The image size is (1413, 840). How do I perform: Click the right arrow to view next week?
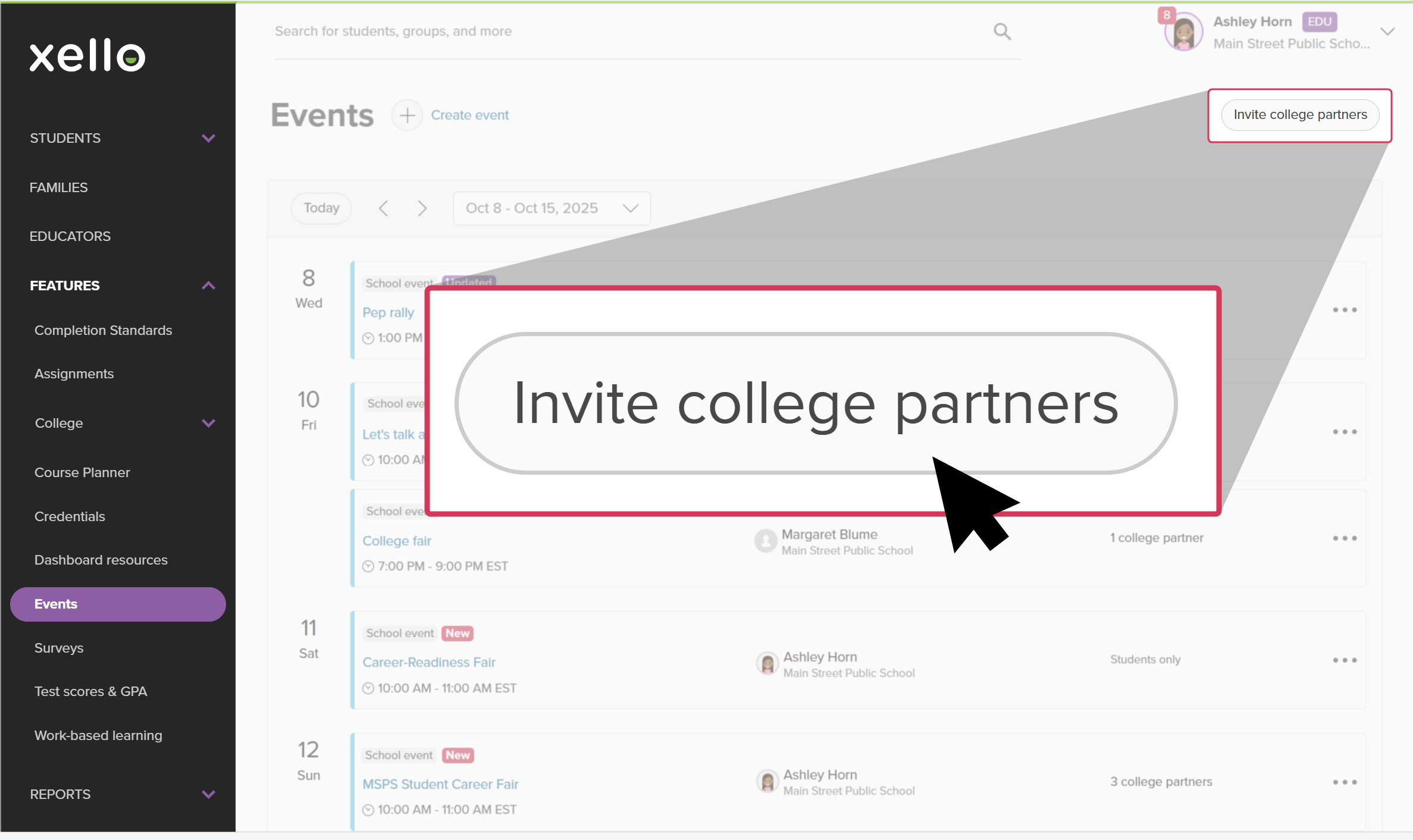click(422, 208)
